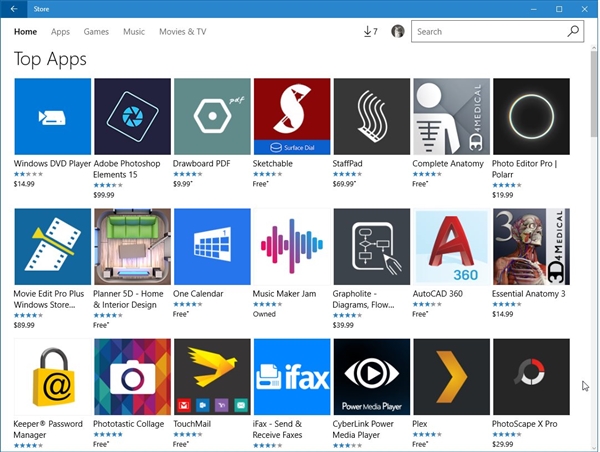The image size is (600, 452).
Task: Open the Keeper Password Manager icon
Action: [53, 377]
